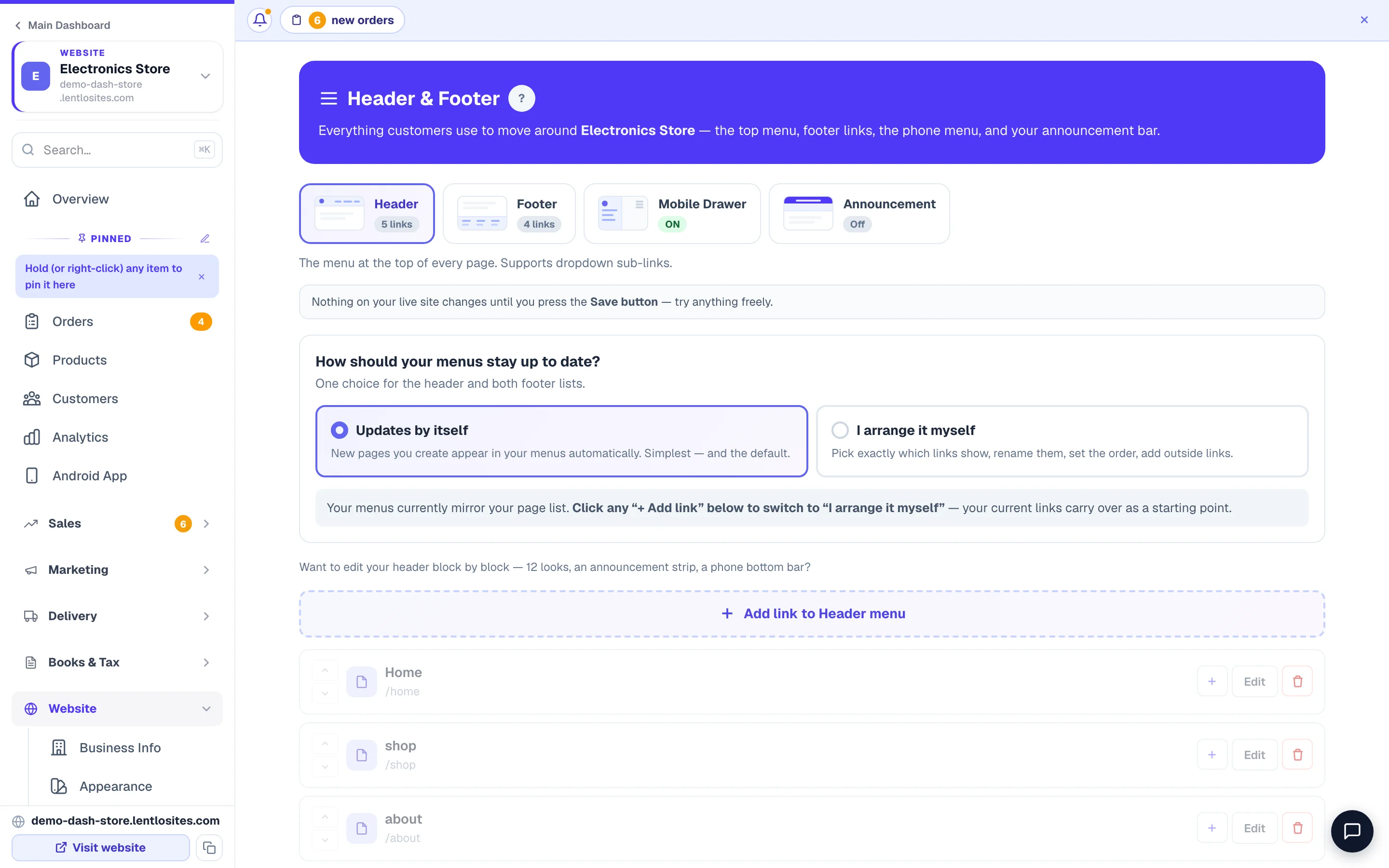Move the shop link down
The width and height of the screenshot is (1389, 868).
325,767
